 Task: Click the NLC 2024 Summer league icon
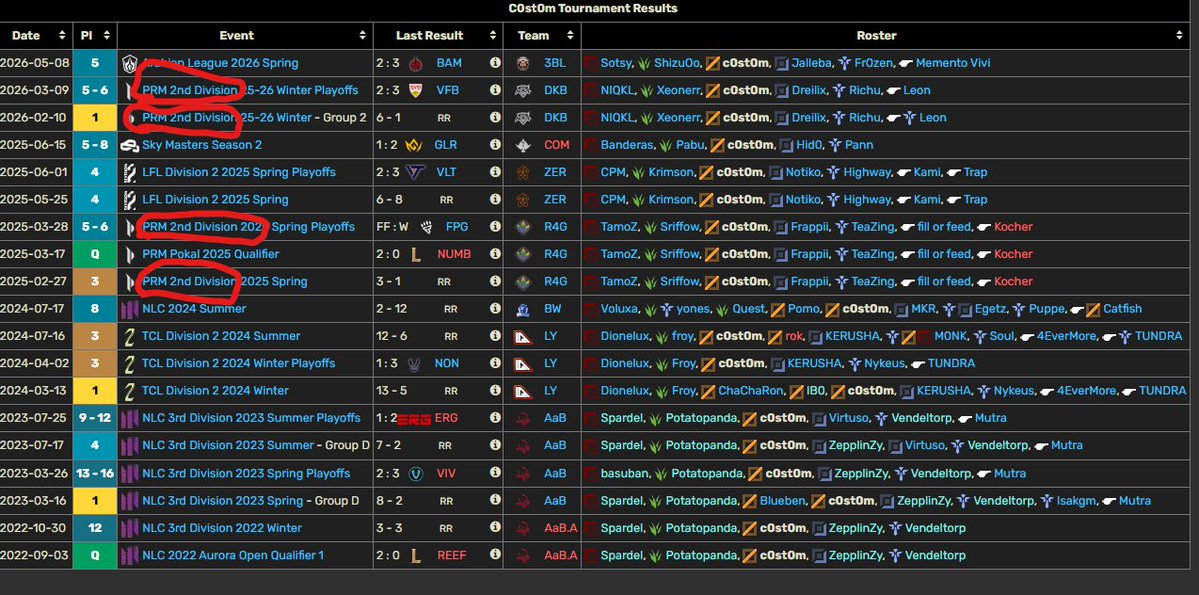pos(130,309)
